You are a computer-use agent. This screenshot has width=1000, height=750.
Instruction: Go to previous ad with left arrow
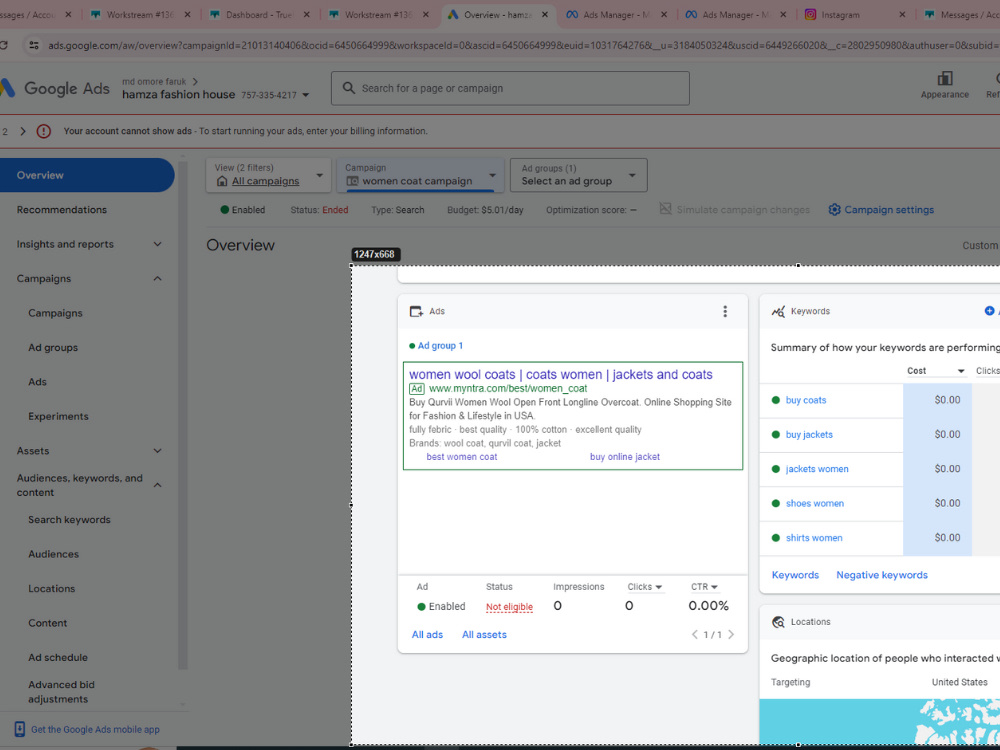pyautogui.click(x=695, y=635)
